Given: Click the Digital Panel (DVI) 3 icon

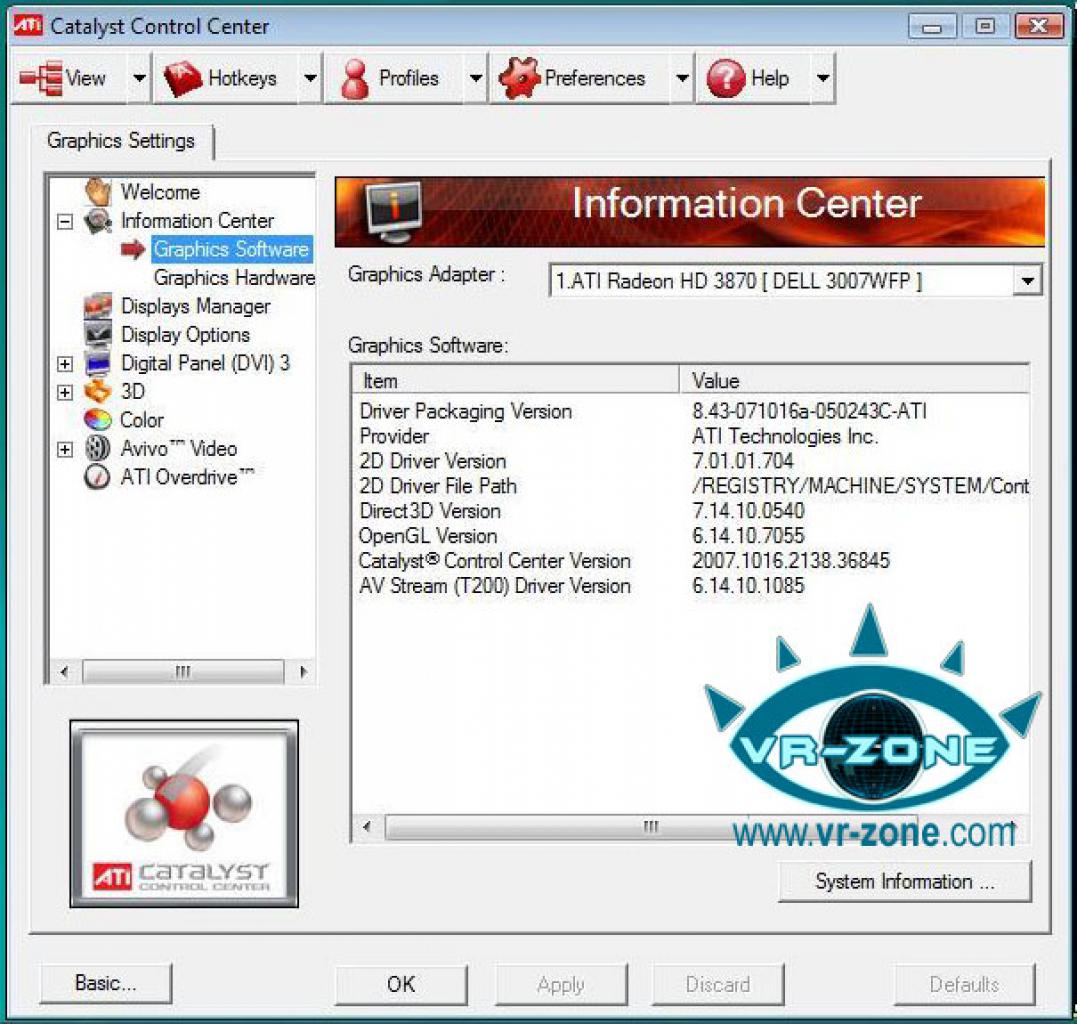Looking at the screenshot, I should point(98,363).
